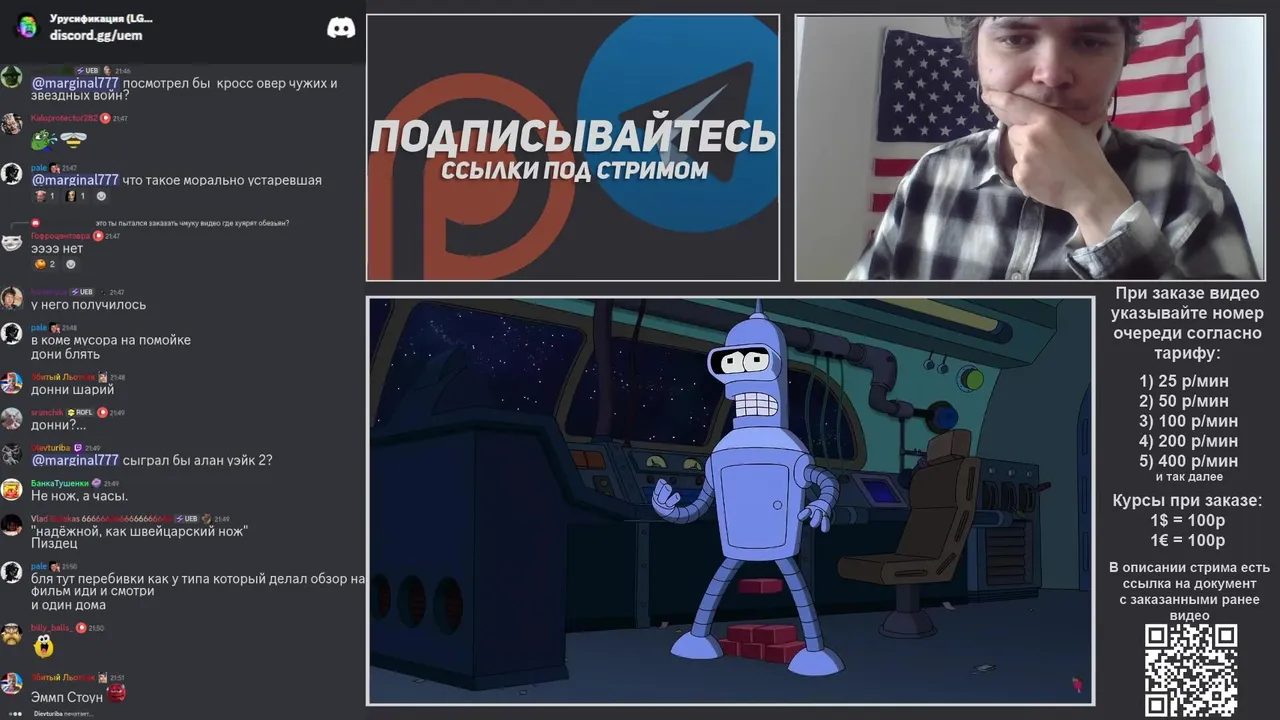Click the ROFL badge next to srunchik

click(x=80, y=412)
